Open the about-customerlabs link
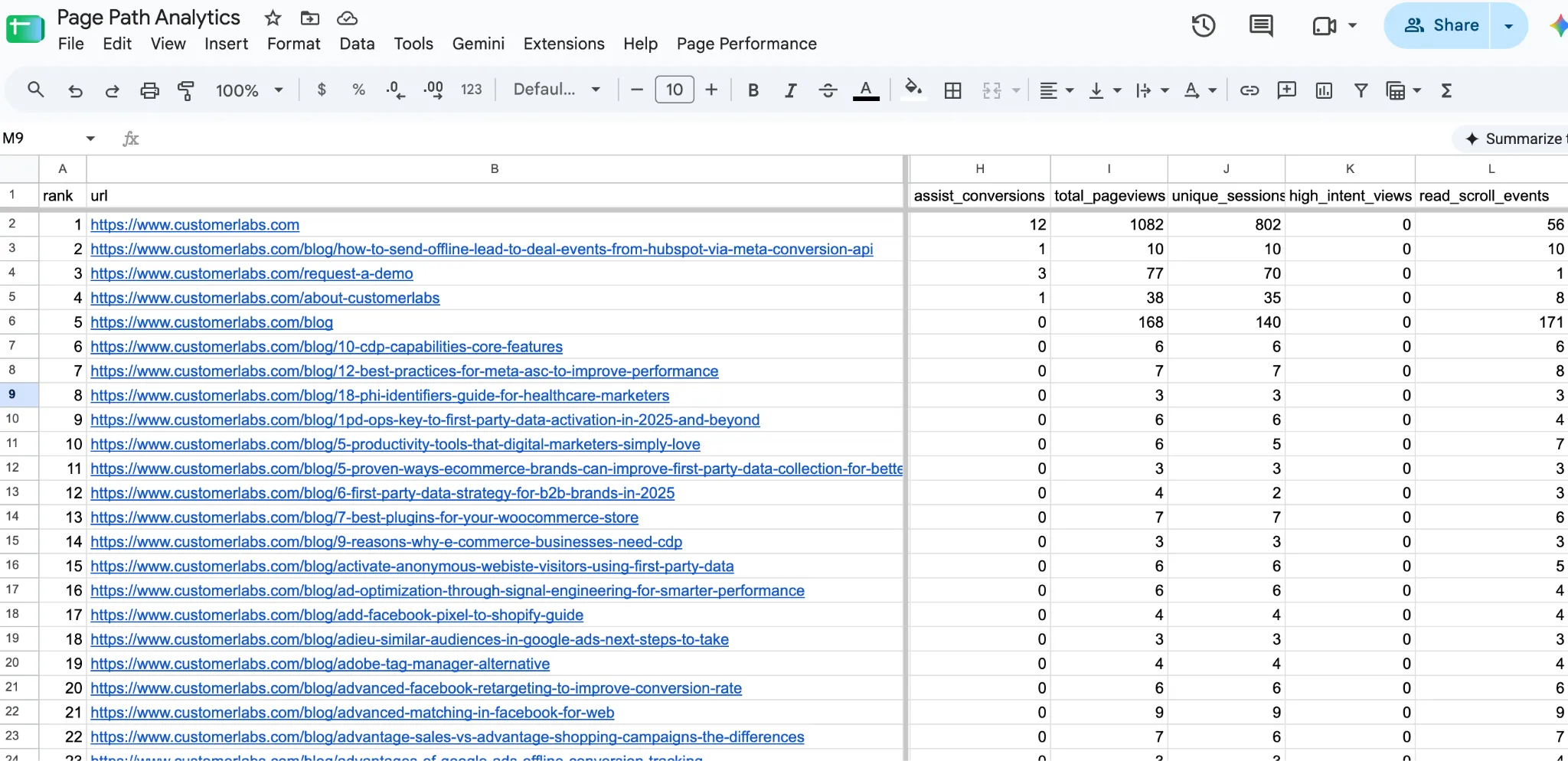 265,298
